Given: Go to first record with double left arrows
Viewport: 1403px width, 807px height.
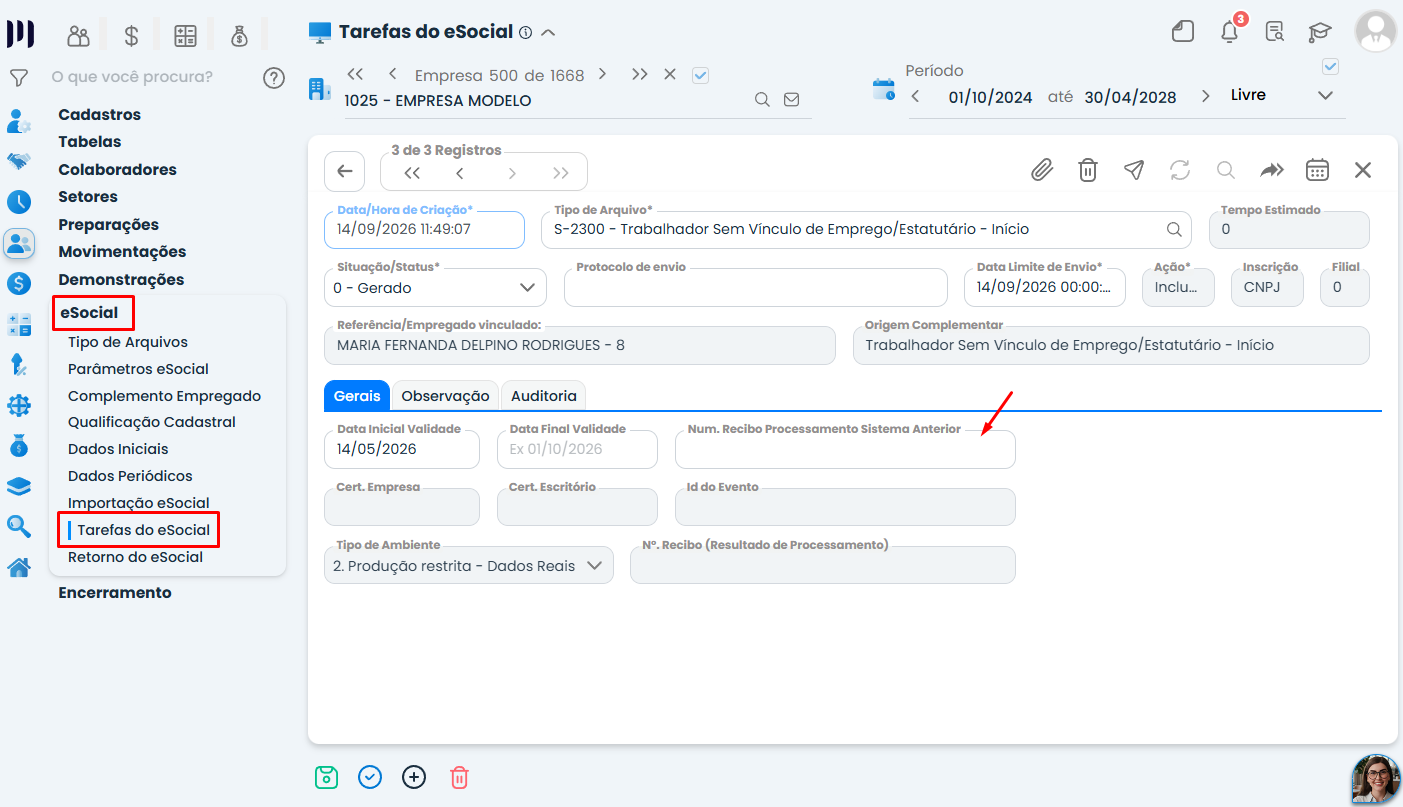Looking at the screenshot, I should 412,173.
